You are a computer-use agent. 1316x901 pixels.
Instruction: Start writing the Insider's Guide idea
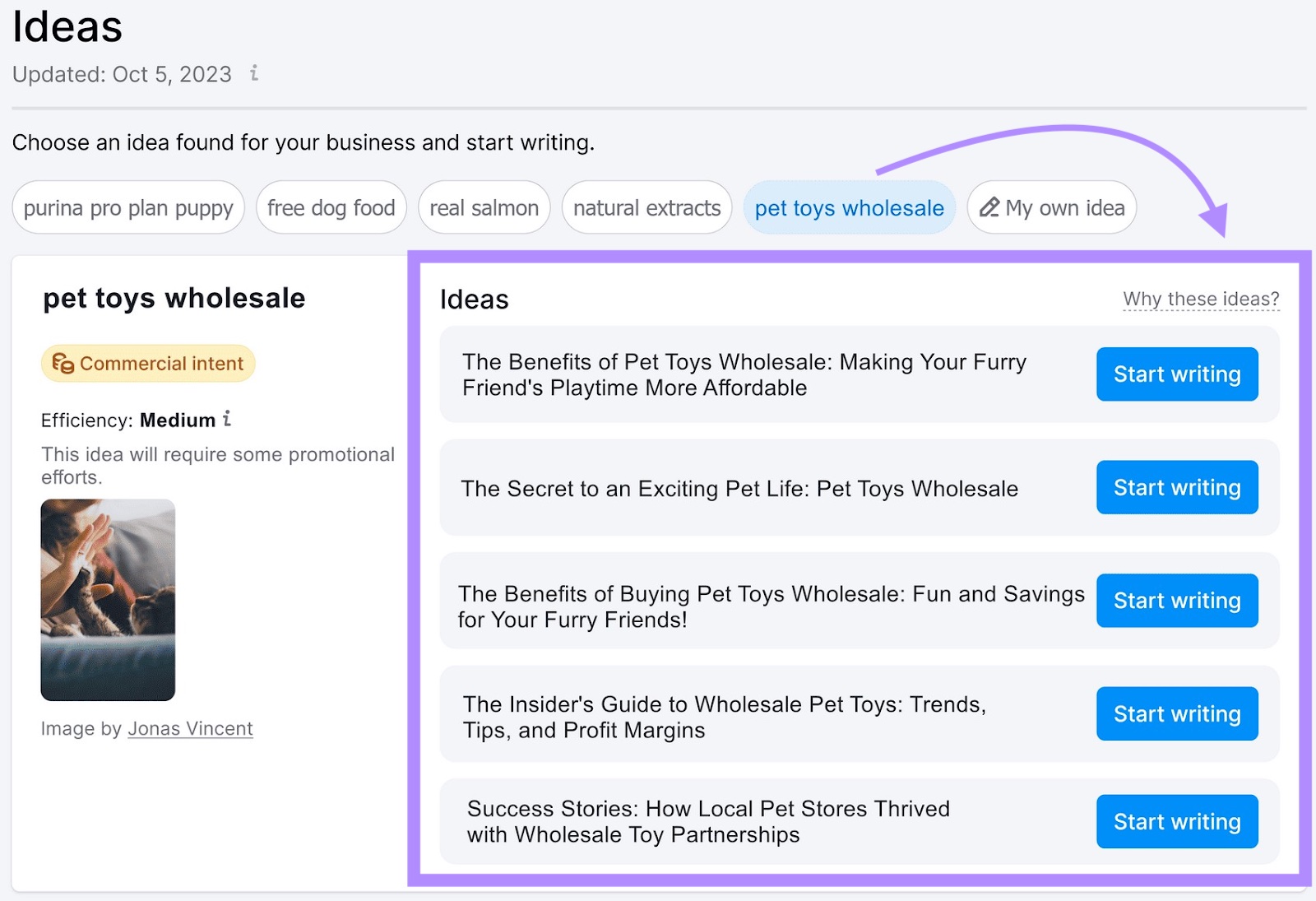pos(1176,713)
